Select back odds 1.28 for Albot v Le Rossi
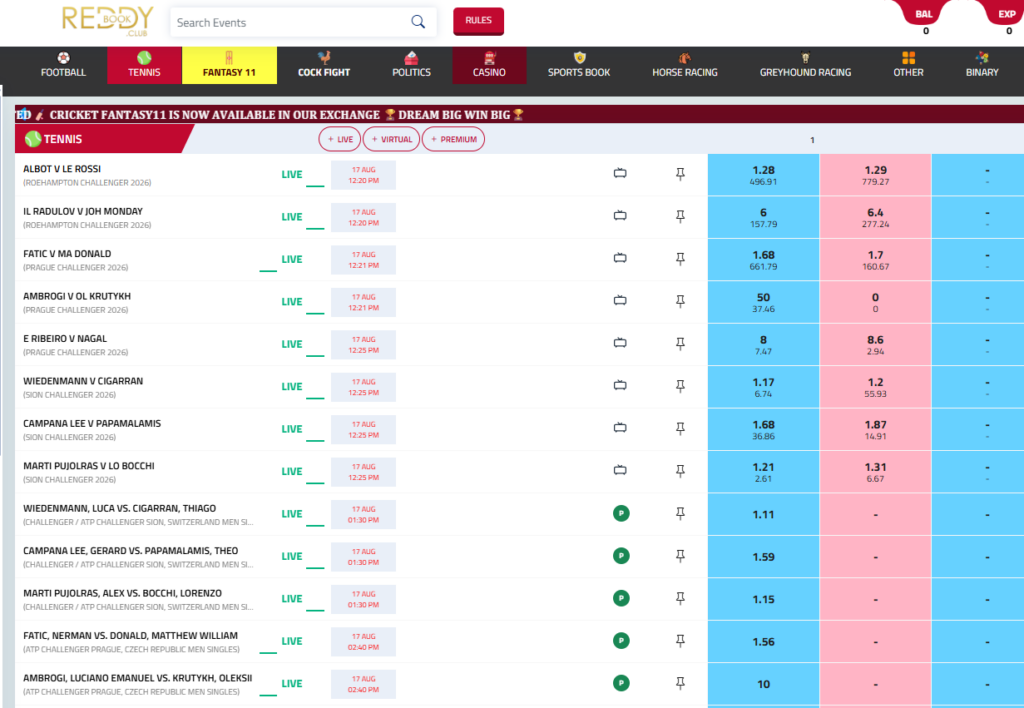Image resolution: width=1024 pixels, height=708 pixels. (x=763, y=174)
